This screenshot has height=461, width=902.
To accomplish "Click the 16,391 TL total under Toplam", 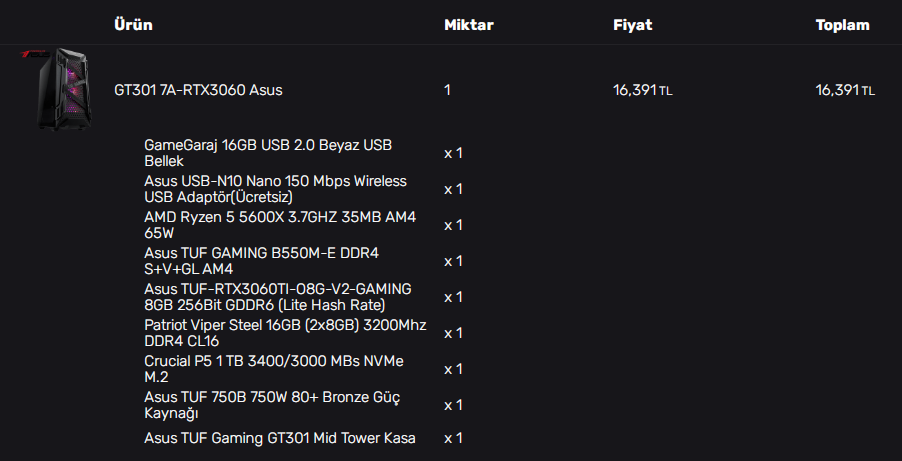I will [845, 90].
